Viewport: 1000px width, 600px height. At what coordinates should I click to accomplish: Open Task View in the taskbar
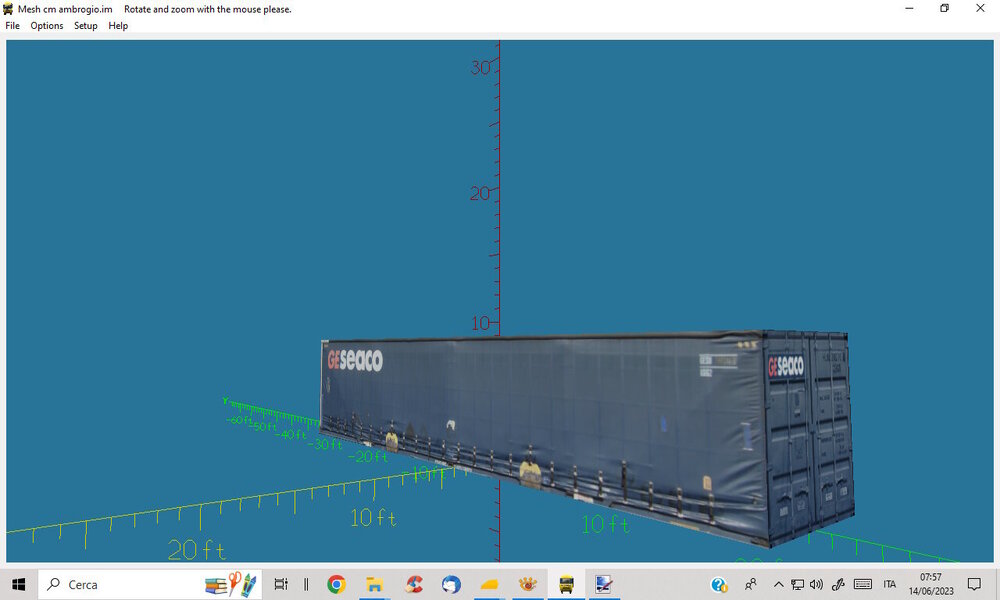click(x=281, y=584)
